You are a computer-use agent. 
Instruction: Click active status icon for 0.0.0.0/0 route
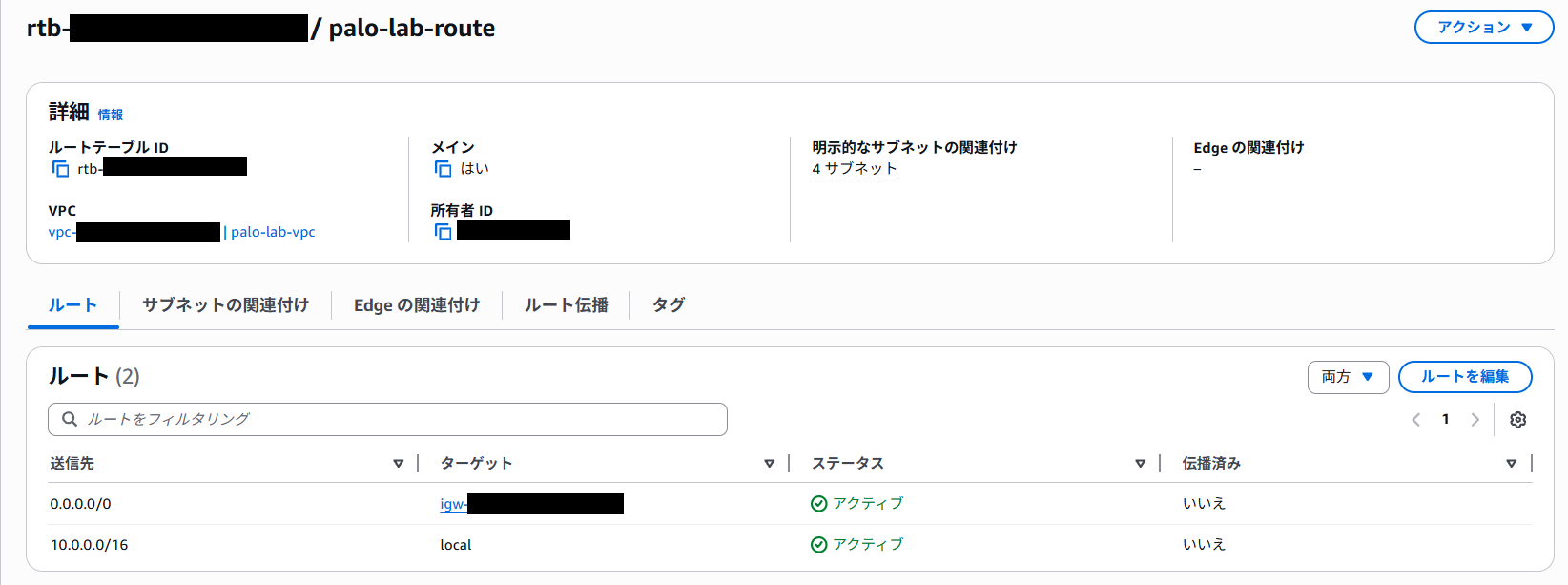pyautogui.click(x=818, y=504)
